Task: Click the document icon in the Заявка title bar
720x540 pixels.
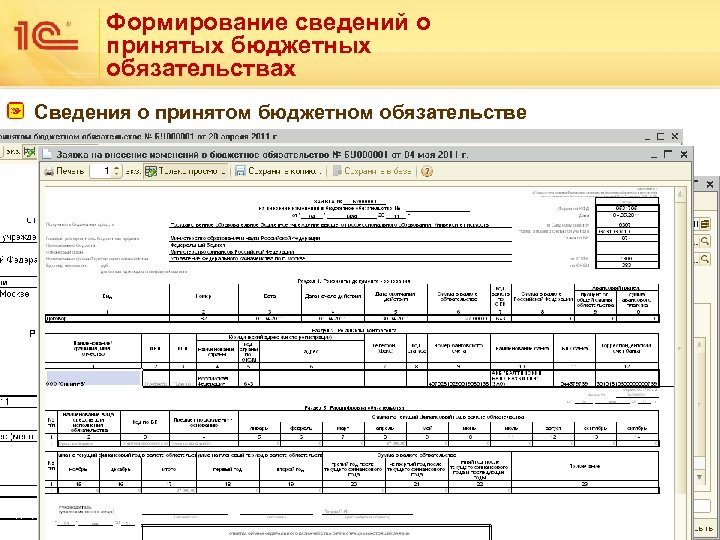Action: [47, 154]
